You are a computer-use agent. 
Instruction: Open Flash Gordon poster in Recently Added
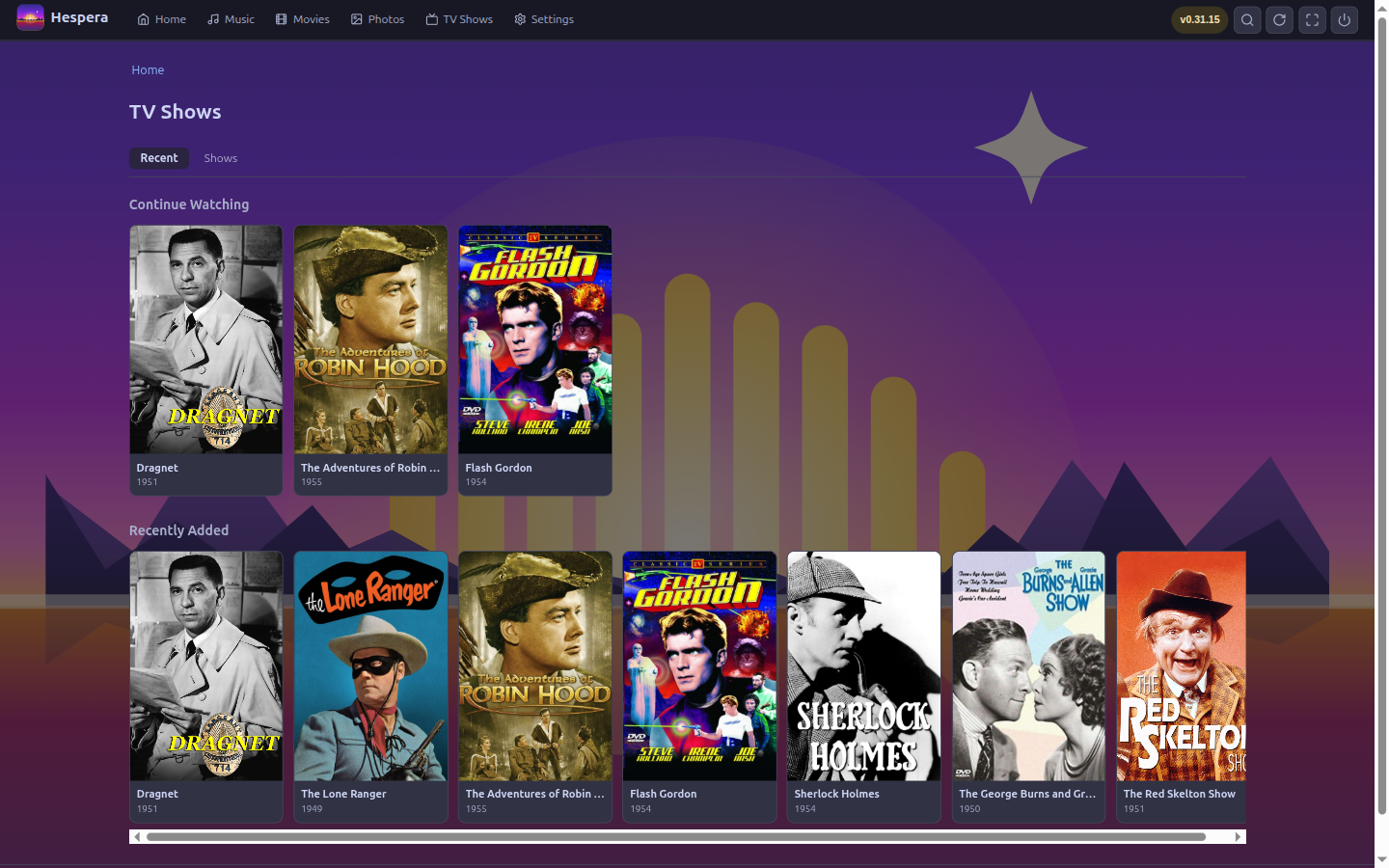point(699,665)
